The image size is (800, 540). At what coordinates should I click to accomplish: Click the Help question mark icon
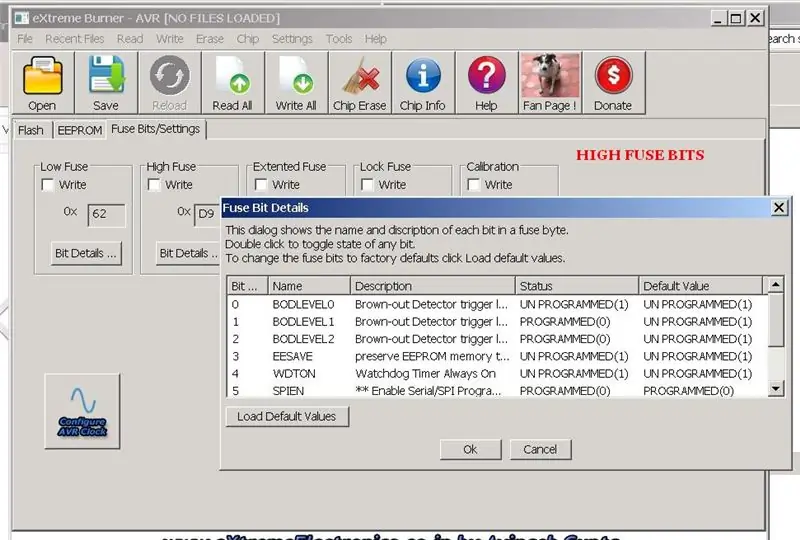pos(486,75)
